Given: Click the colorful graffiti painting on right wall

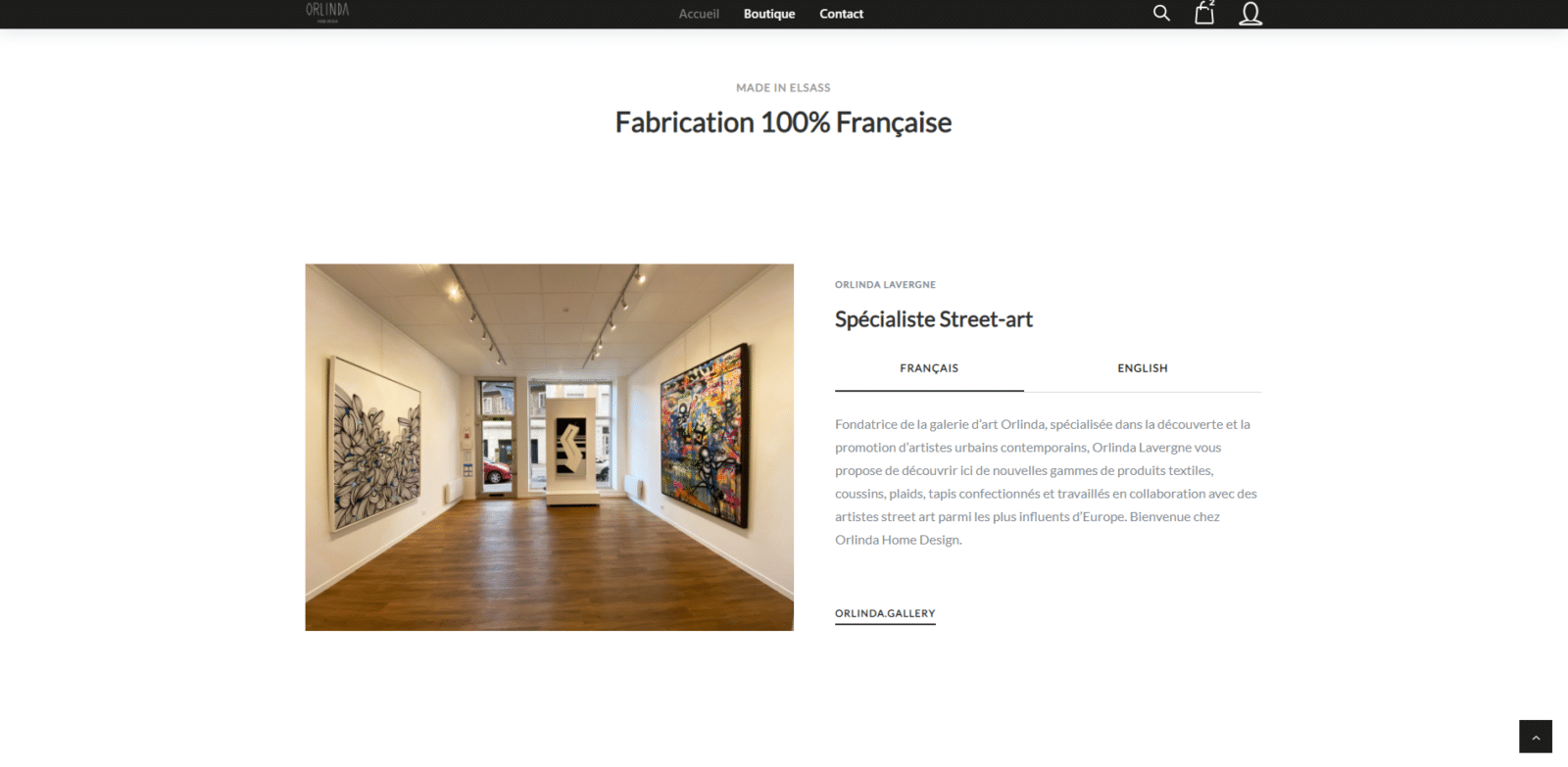Looking at the screenshot, I should pos(704,434).
